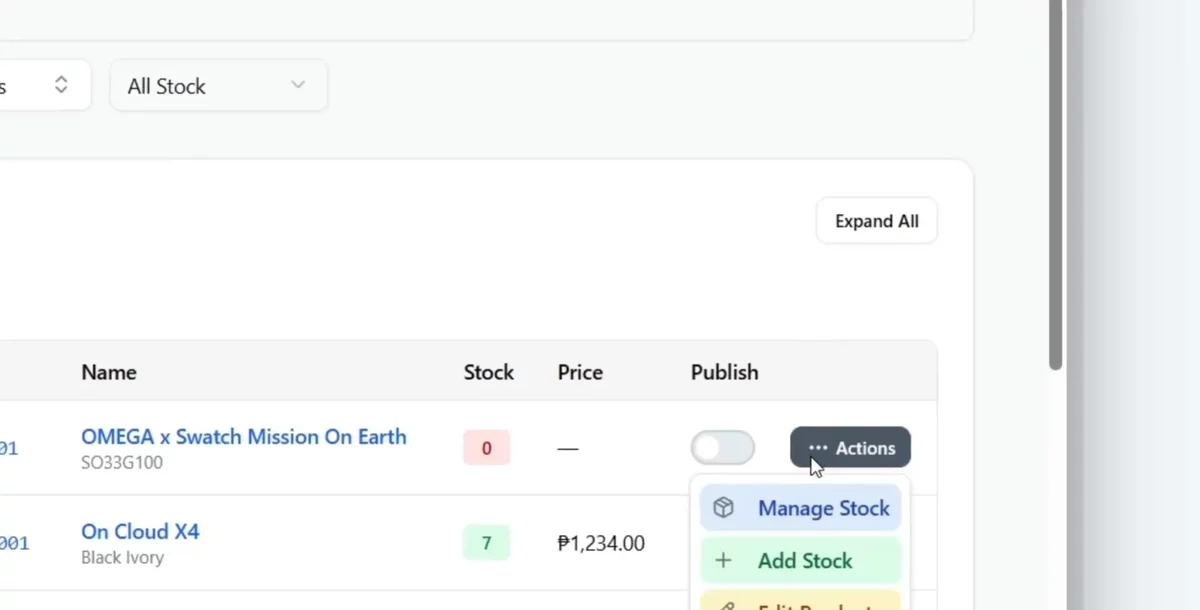
Task: Click the SO33G100 subtitle text
Action: (122, 463)
